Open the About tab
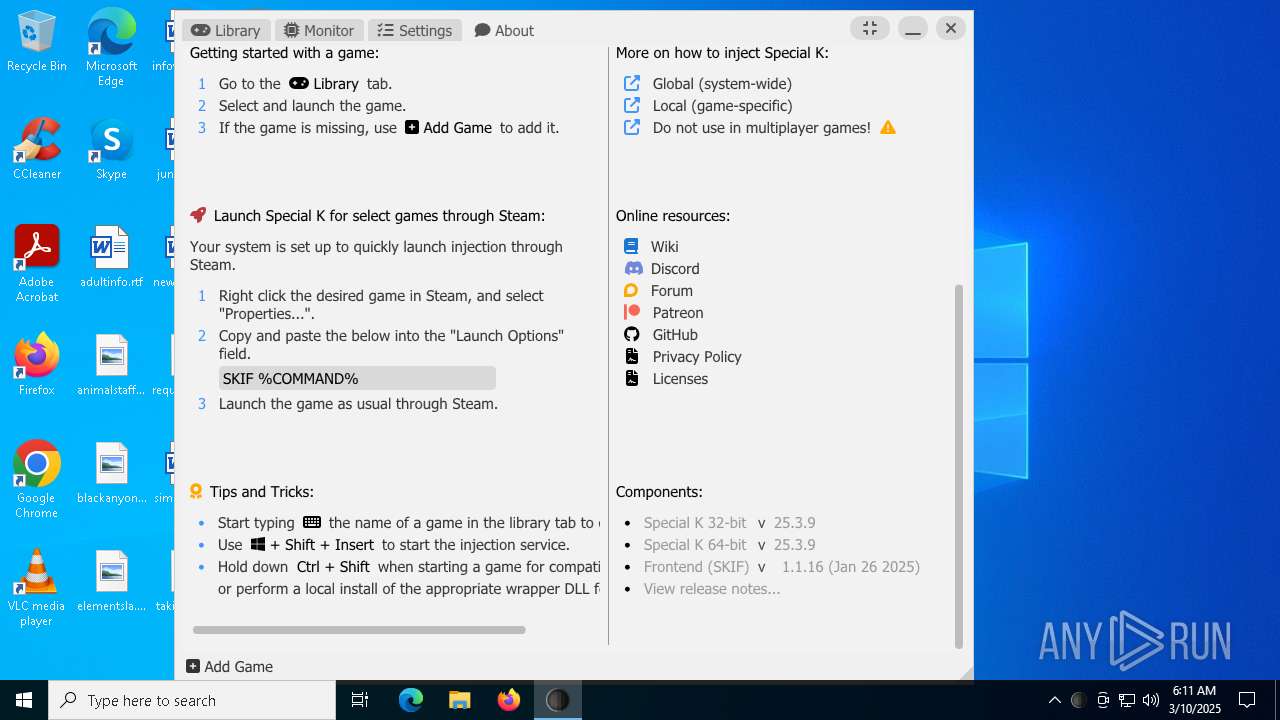This screenshot has width=1280, height=720. pyautogui.click(x=504, y=30)
